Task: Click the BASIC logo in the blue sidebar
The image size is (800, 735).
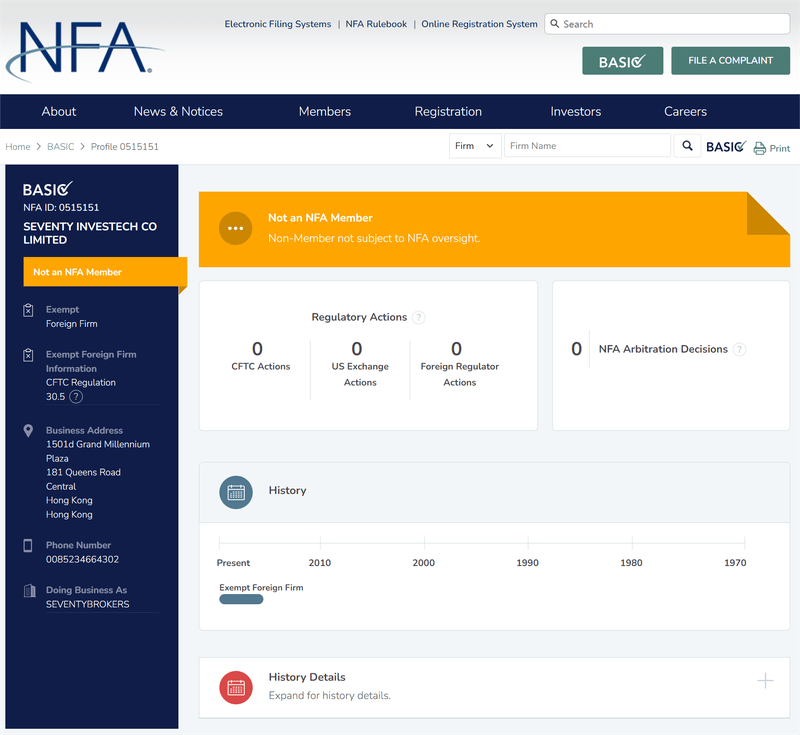Action: [x=48, y=189]
